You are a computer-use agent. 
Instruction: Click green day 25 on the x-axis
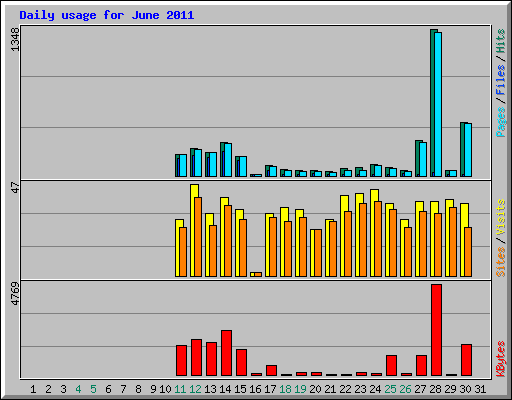pos(390,389)
